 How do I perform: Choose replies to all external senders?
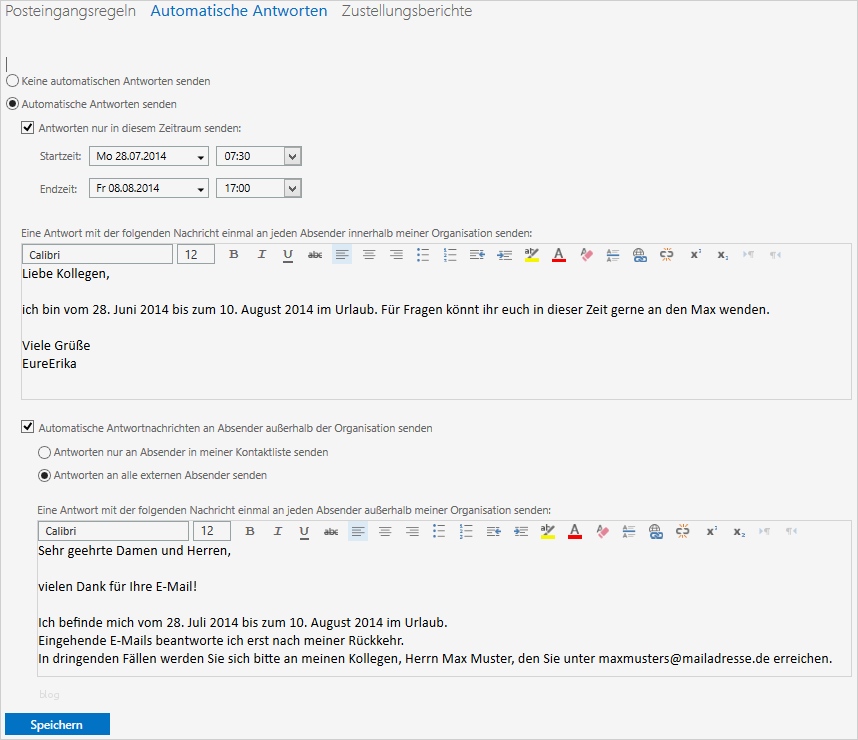coord(44,475)
